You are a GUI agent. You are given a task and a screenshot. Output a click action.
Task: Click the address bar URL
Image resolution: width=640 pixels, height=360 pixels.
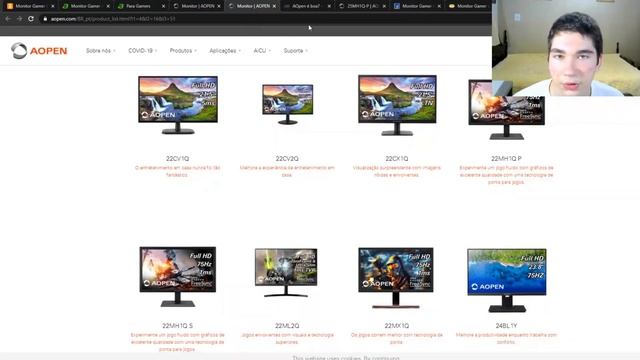pyautogui.click(x=113, y=19)
